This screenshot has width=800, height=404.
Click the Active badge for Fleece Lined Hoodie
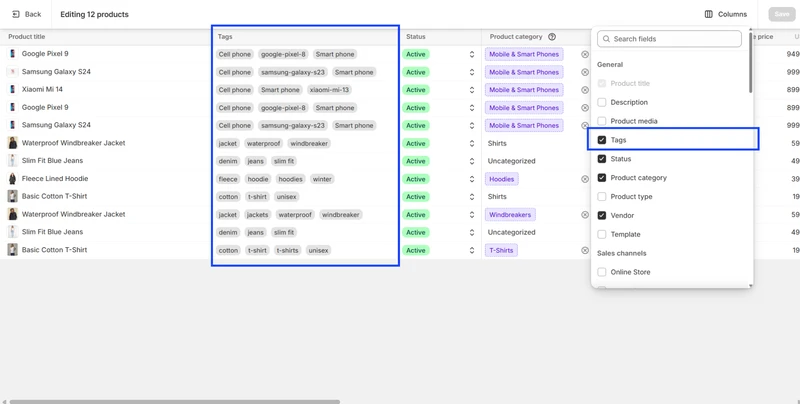pos(416,179)
